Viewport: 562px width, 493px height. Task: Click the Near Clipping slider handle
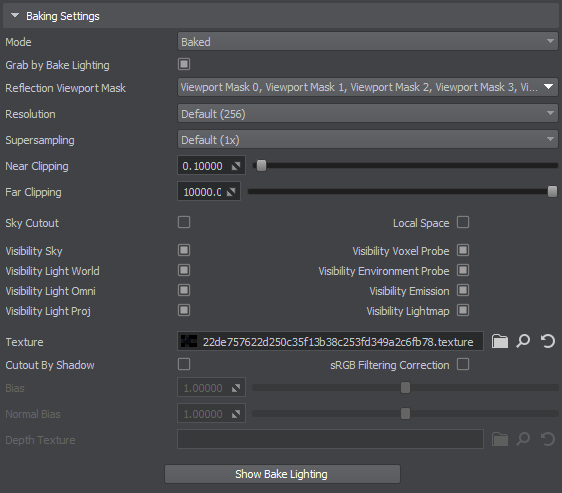[262, 166]
